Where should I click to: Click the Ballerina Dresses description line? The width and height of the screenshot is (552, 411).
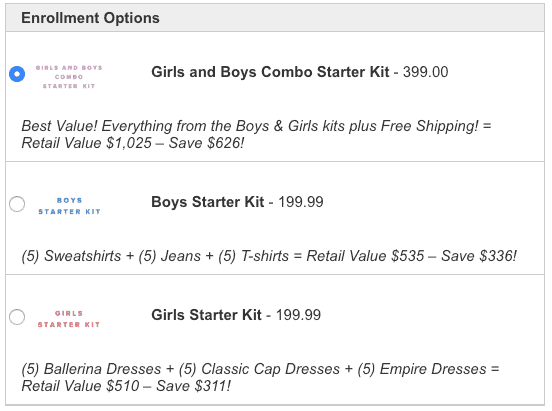click(261, 369)
